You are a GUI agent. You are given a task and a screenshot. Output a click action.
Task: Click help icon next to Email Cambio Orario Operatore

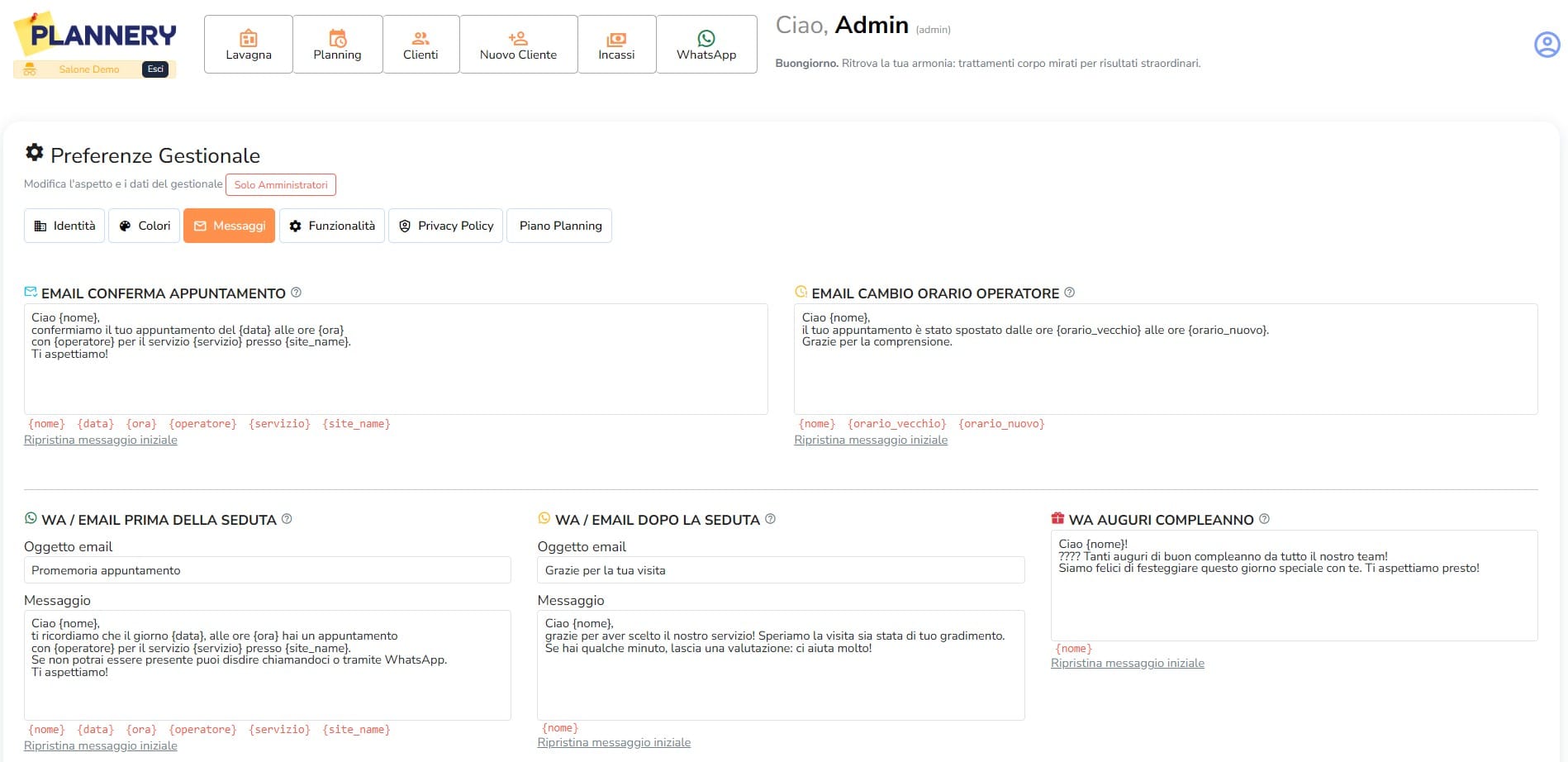pyautogui.click(x=1069, y=293)
